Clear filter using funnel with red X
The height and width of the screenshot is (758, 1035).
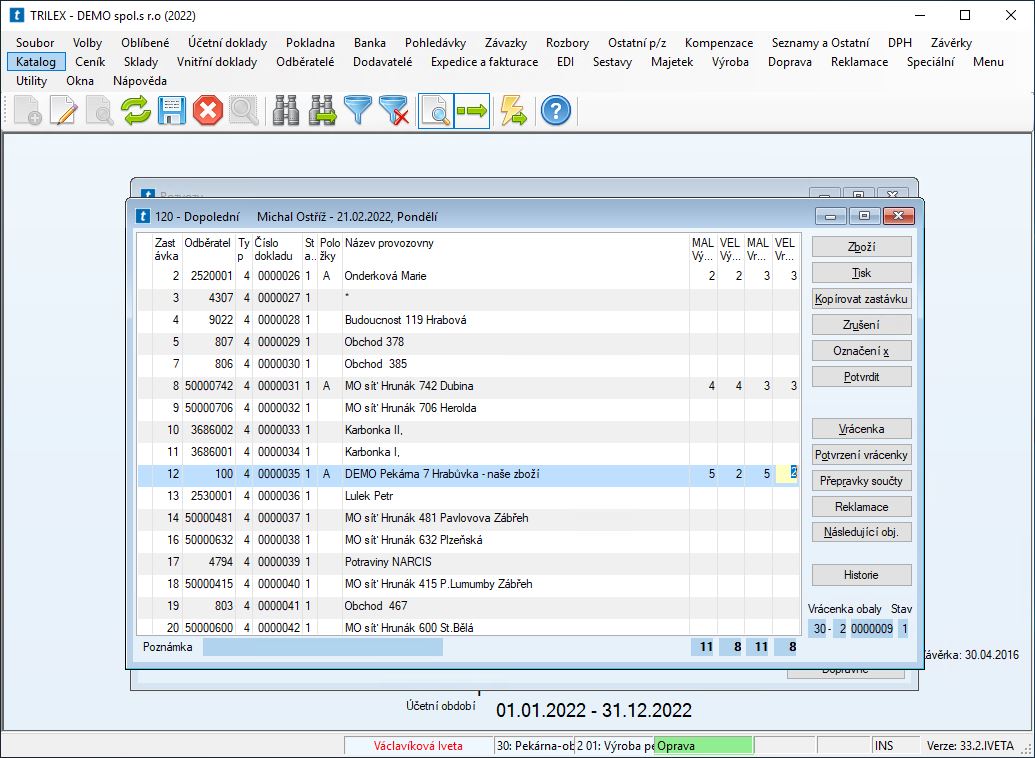tap(395, 111)
